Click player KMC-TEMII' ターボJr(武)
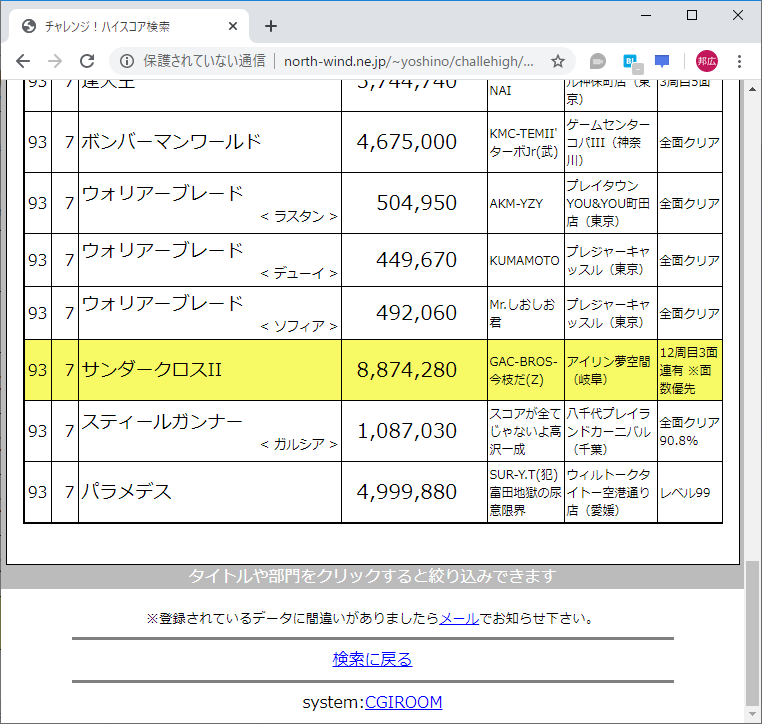The height and width of the screenshot is (724, 762). point(523,143)
